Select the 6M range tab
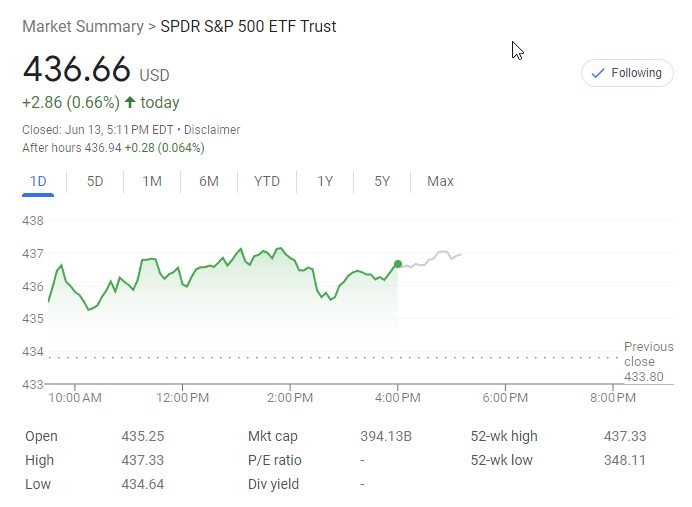This screenshot has height=507, width=692. [x=209, y=181]
